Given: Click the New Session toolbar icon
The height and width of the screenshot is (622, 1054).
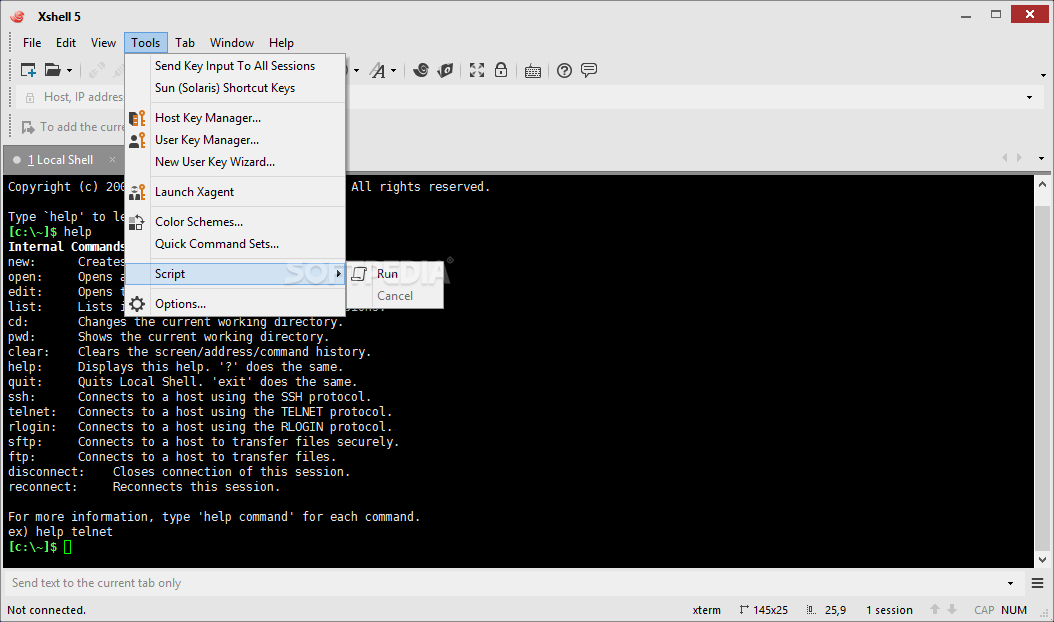Looking at the screenshot, I should [28, 70].
